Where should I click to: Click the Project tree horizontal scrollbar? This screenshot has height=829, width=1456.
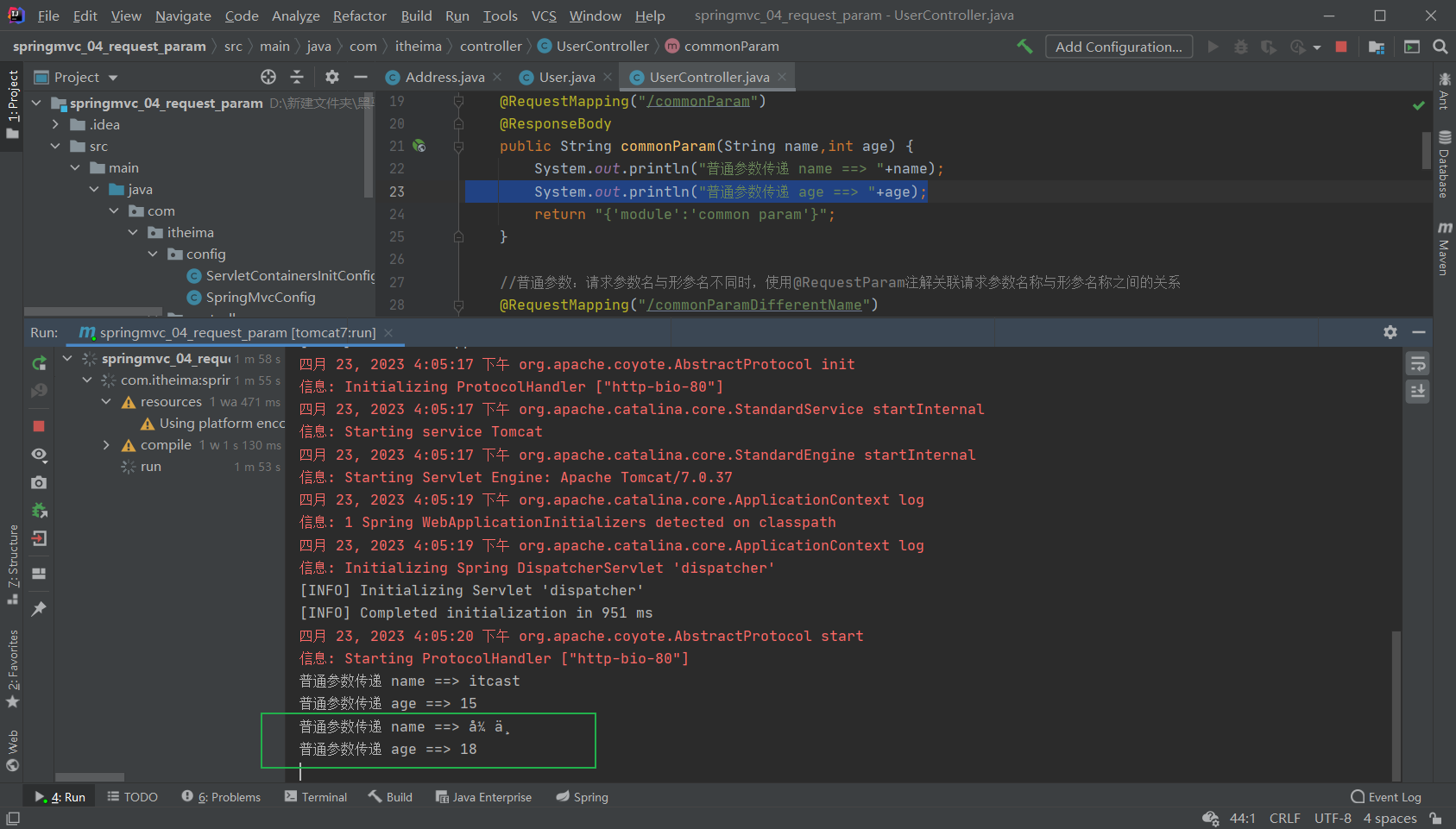93,311
